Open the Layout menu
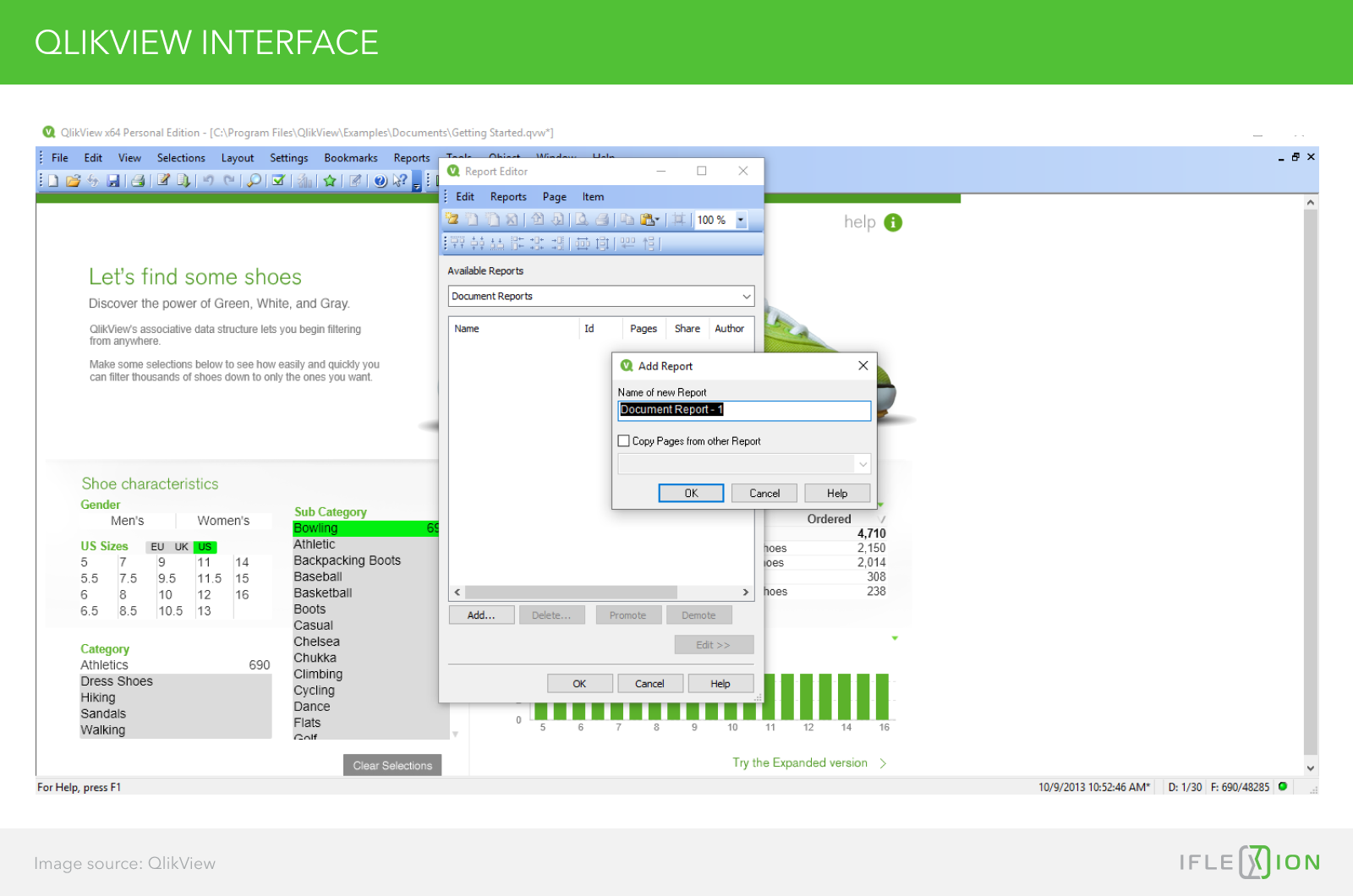 pos(238,158)
